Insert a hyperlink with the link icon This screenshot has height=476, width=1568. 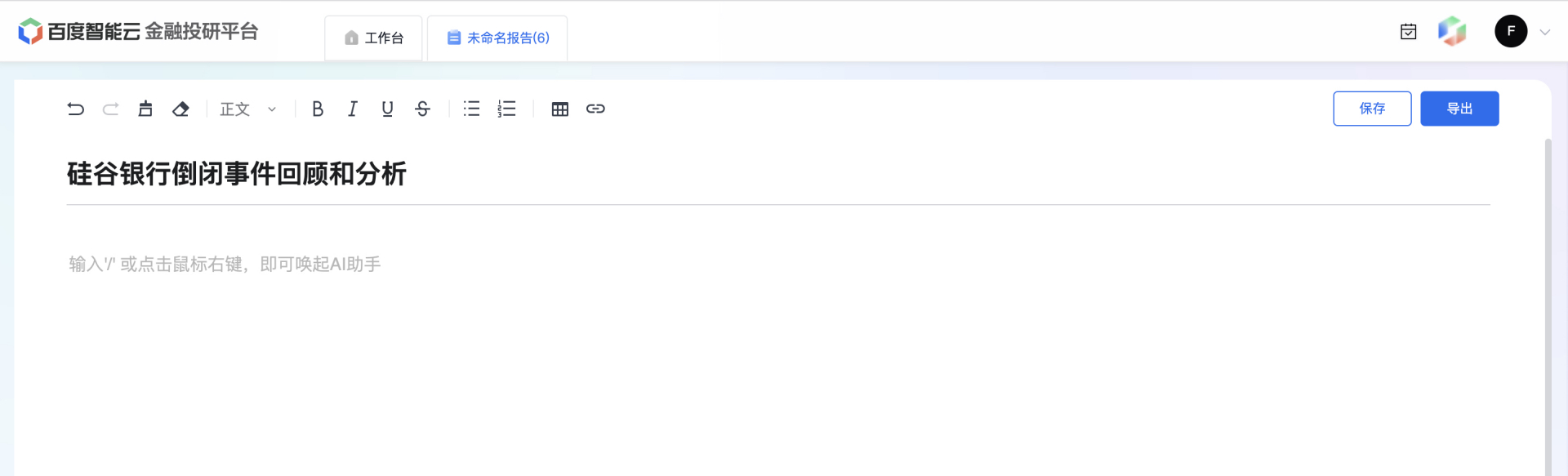[x=595, y=109]
